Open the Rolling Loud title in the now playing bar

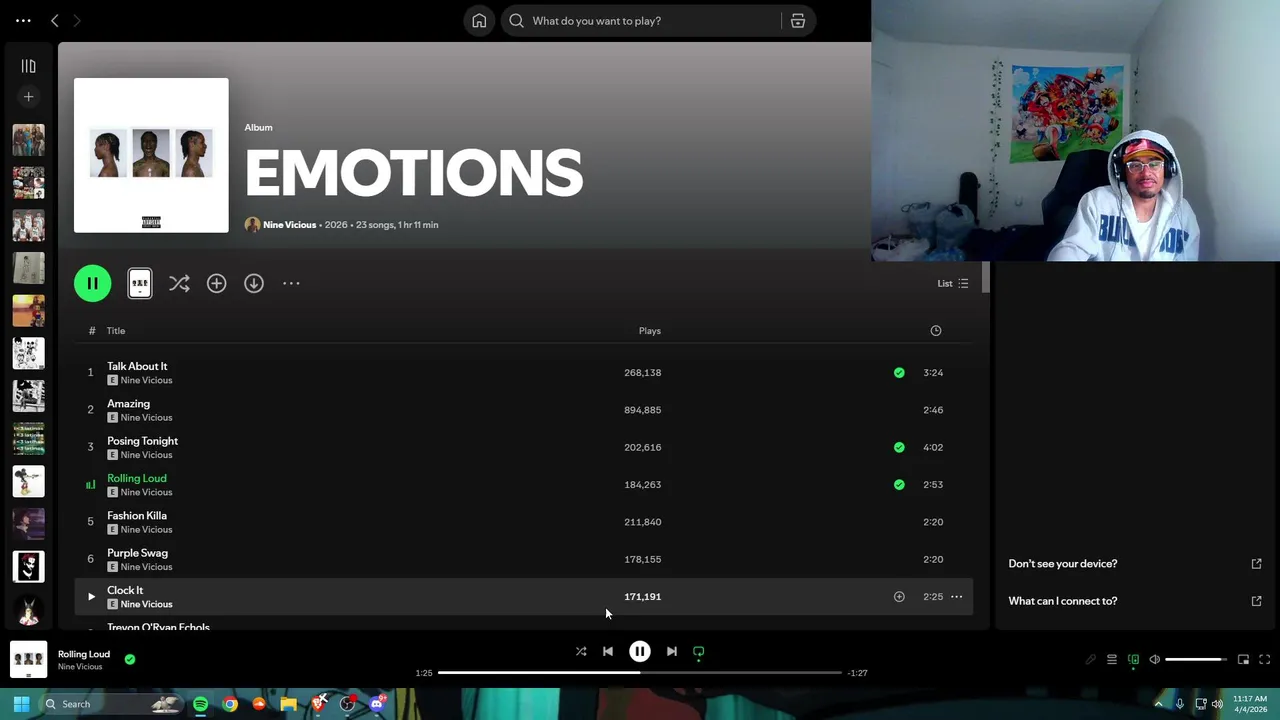pos(84,654)
